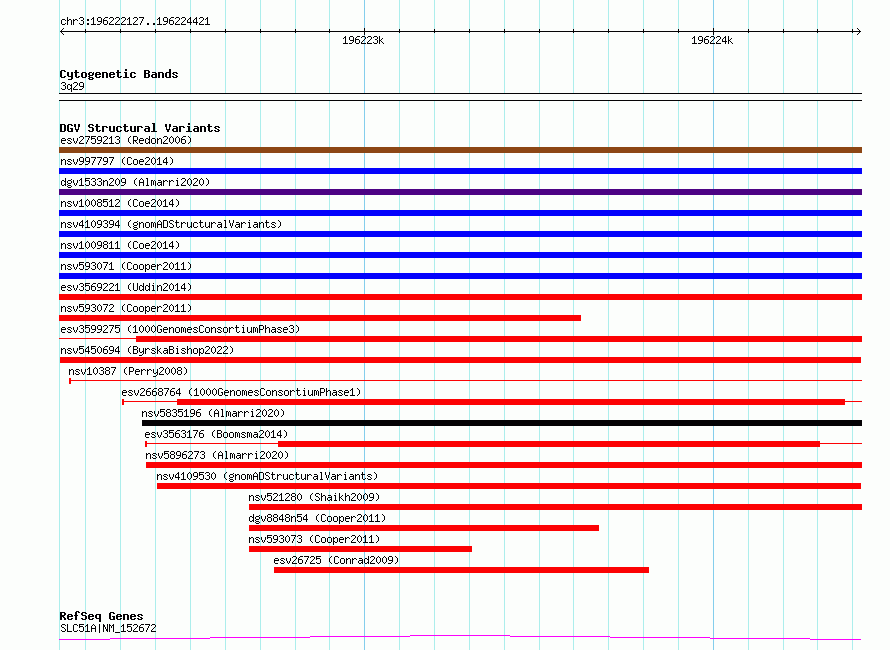Click the 196224k ruler position label
This screenshot has height=650, width=890.
(x=712, y=40)
